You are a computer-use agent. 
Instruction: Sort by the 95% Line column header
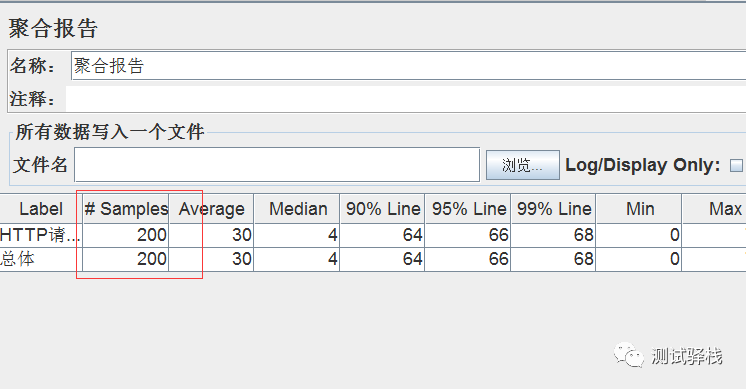tap(468, 209)
